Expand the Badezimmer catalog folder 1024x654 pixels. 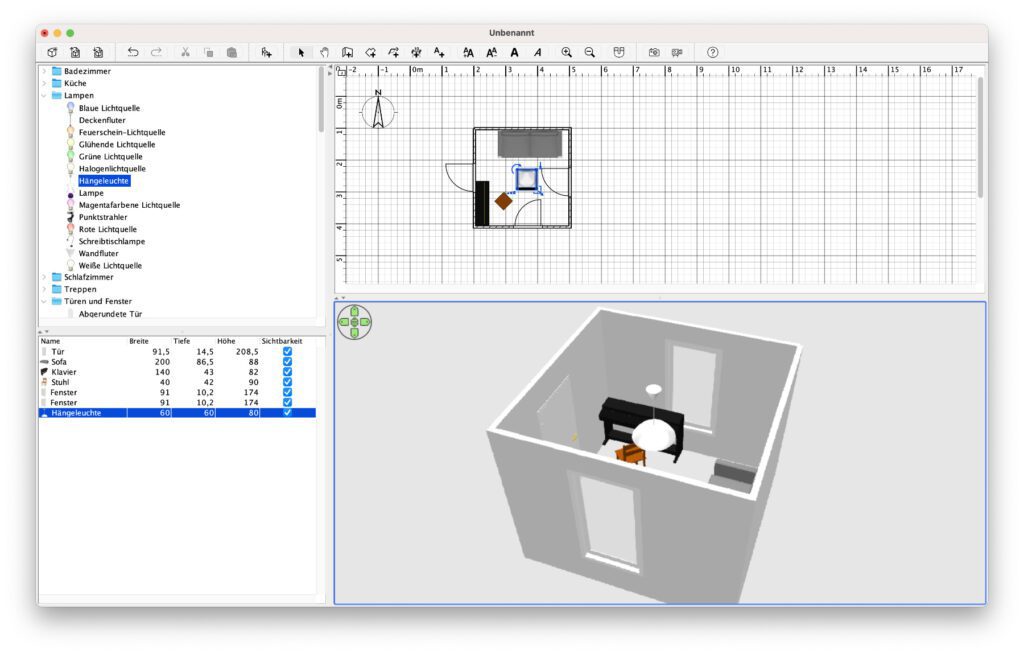coord(44,71)
